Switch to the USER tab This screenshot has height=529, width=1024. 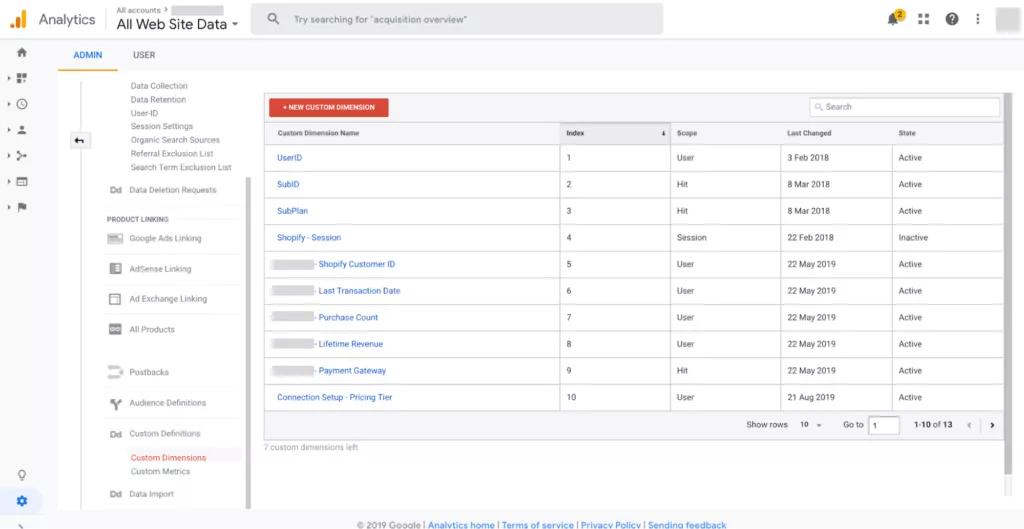click(x=144, y=55)
